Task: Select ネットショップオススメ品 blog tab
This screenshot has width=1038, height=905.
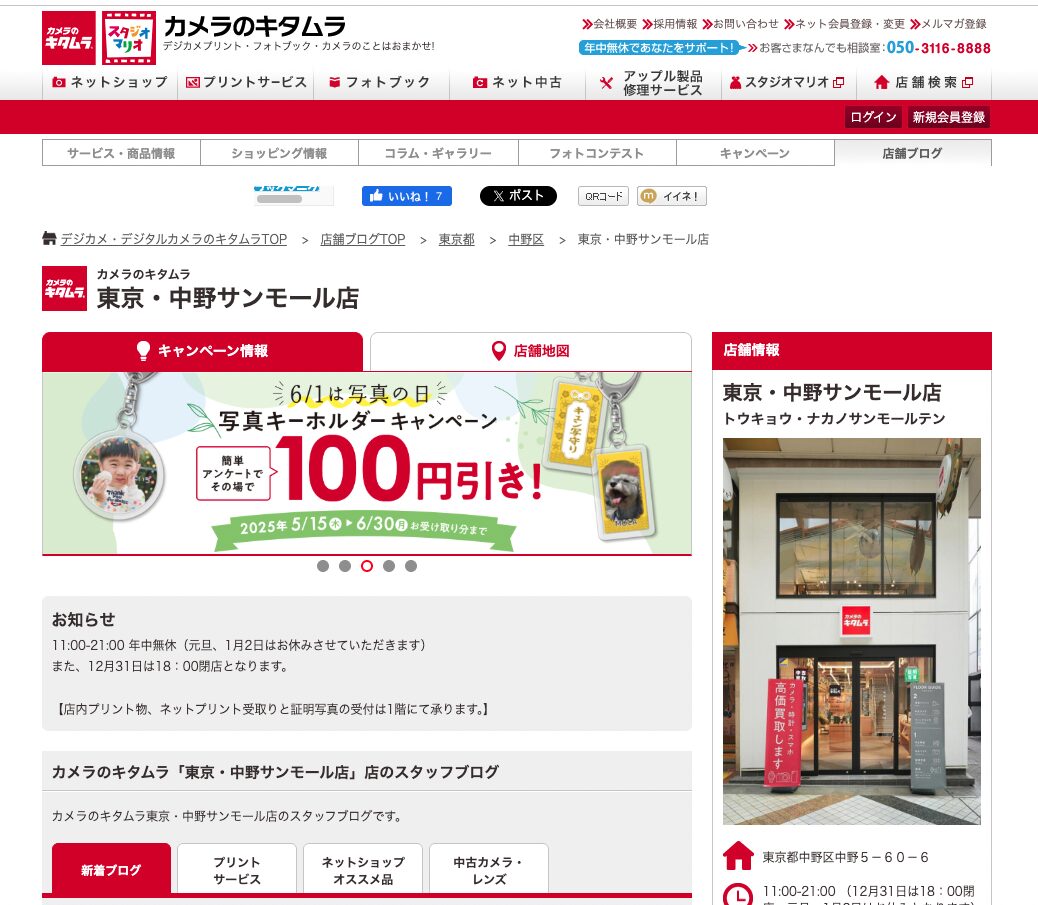Action: point(363,870)
